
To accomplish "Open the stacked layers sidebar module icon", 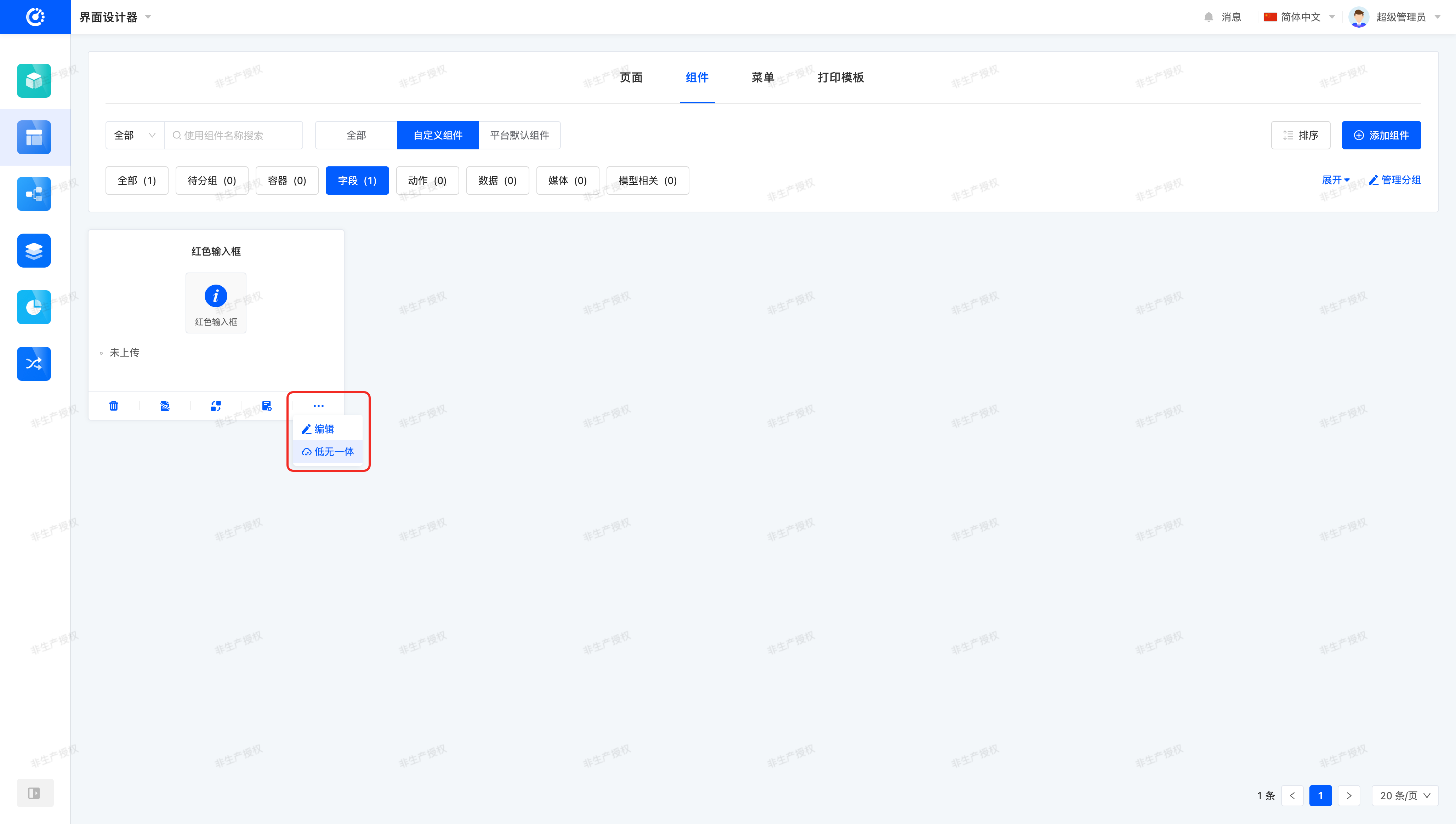I will (34, 250).
